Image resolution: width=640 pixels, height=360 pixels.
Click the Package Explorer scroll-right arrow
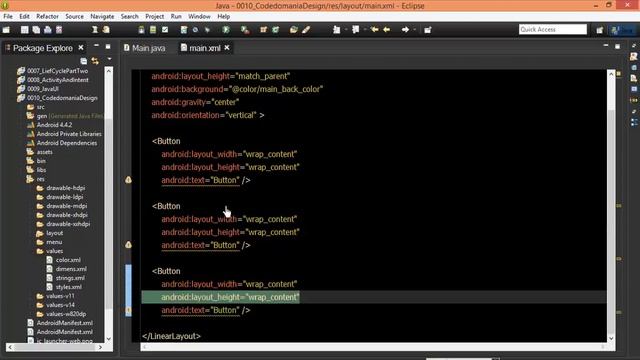click(100, 347)
